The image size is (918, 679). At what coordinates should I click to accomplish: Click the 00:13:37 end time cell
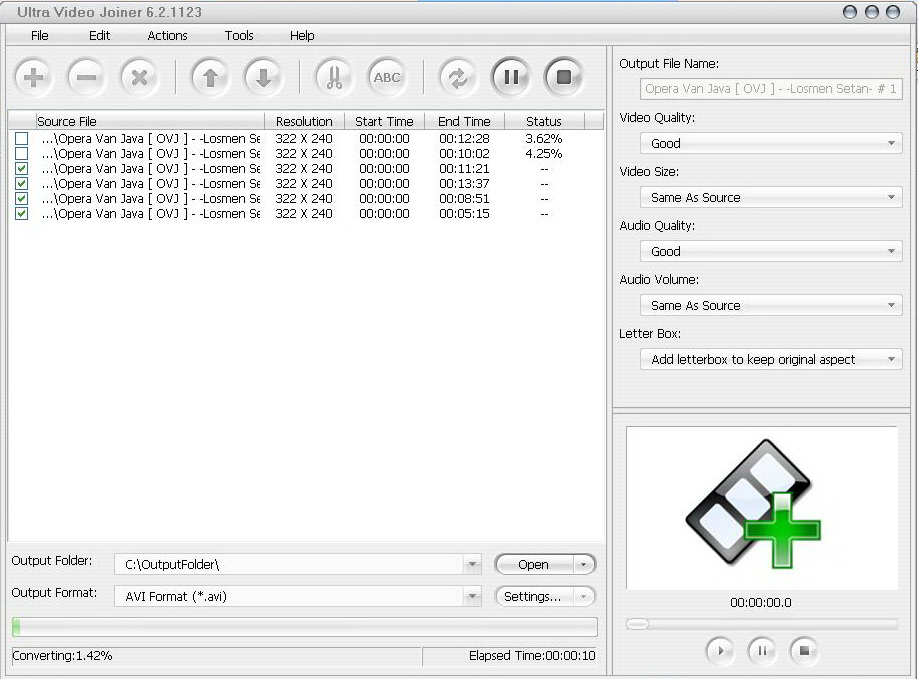[x=464, y=184]
